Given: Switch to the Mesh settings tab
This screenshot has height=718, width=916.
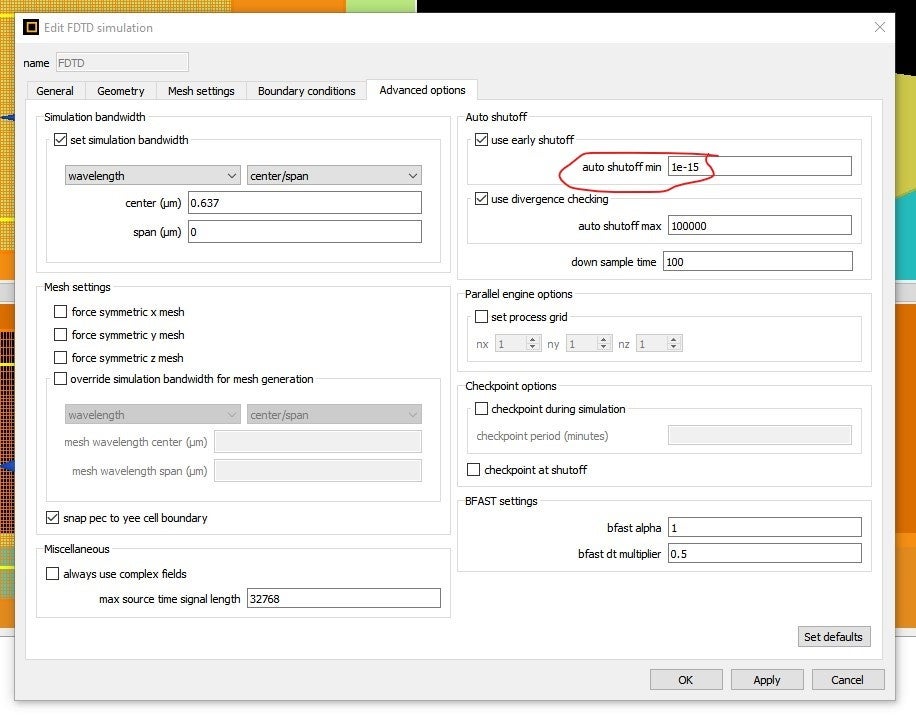Looking at the screenshot, I should click(201, 91).
